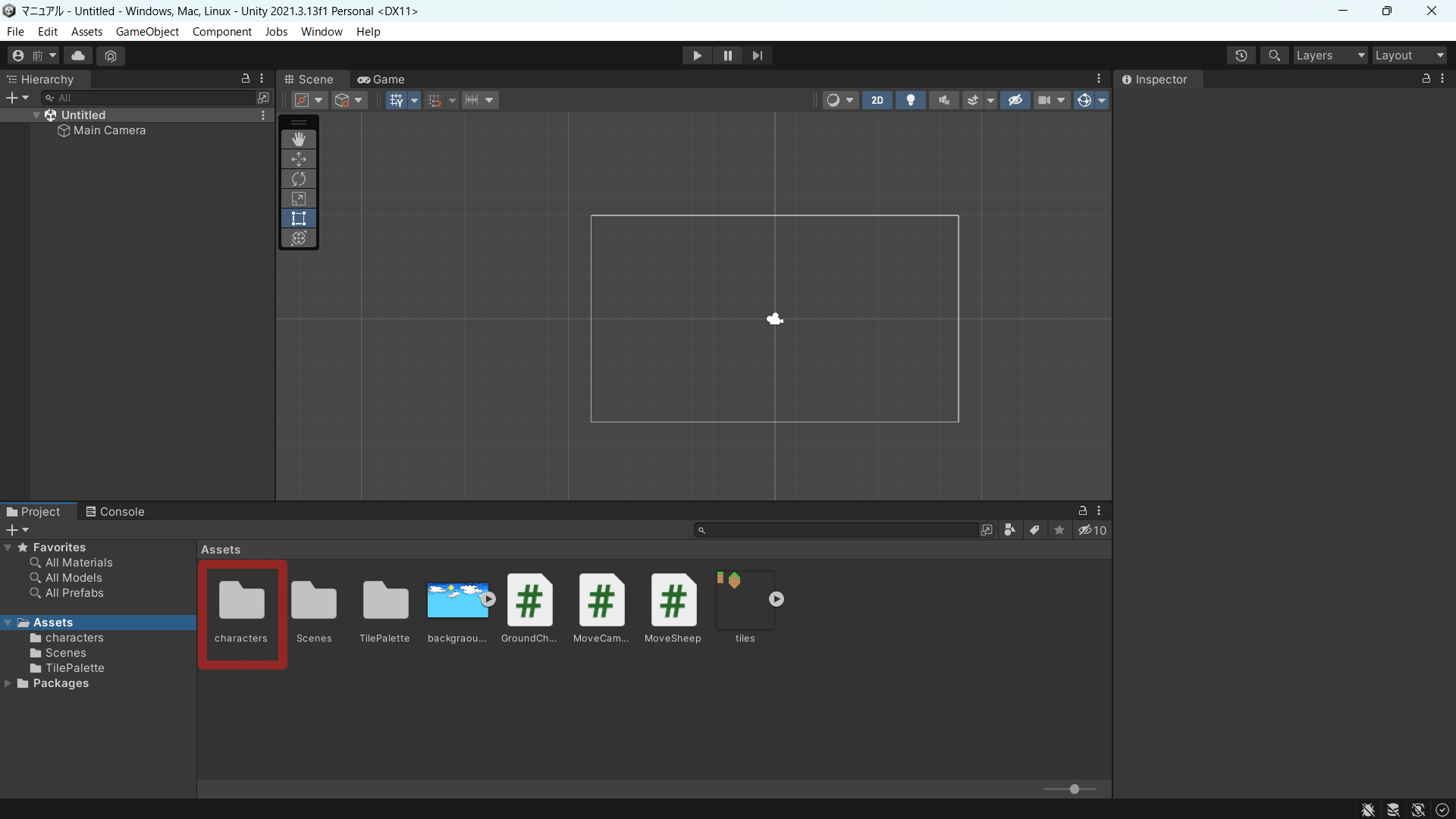Open Unity cloud services icon
The image size is (1456, 819).
click(78, 55)
